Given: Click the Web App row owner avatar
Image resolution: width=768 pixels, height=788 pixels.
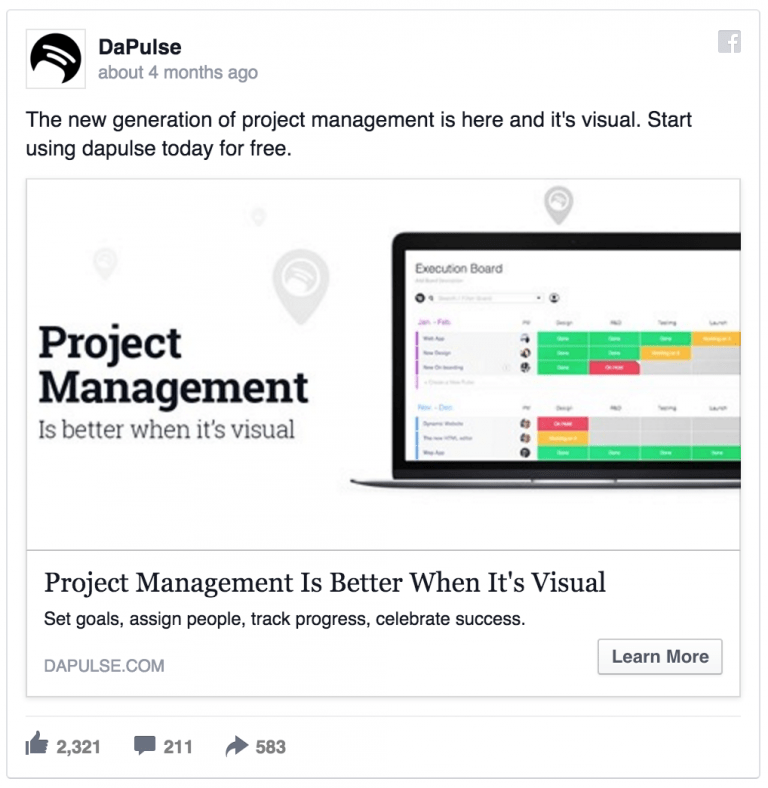Looking at the screenshot, I should pos(525,338).
